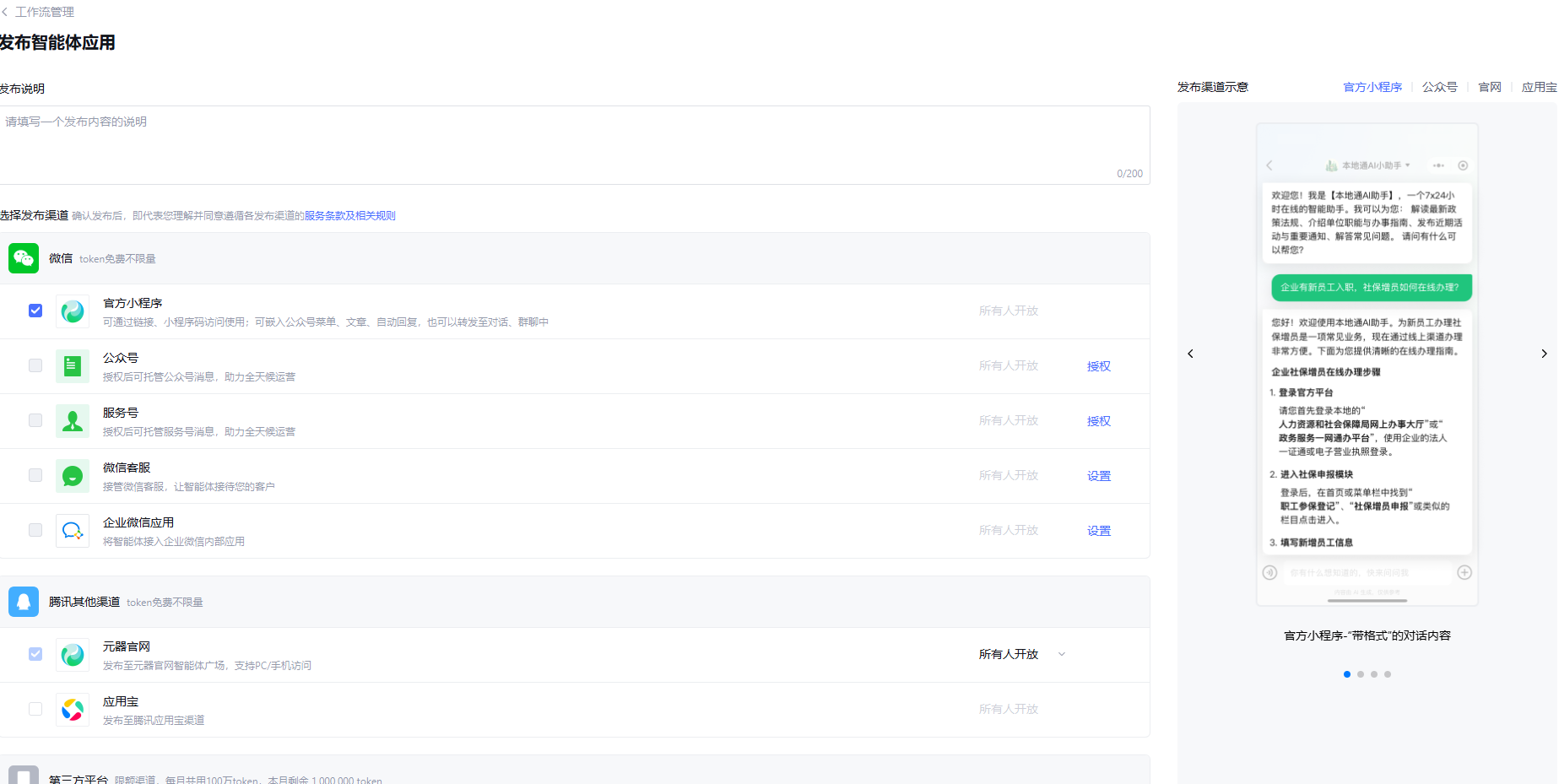1559x784 pixels.
Task: Click 设置 for the 微信客服 channel
Action: 1099,476
